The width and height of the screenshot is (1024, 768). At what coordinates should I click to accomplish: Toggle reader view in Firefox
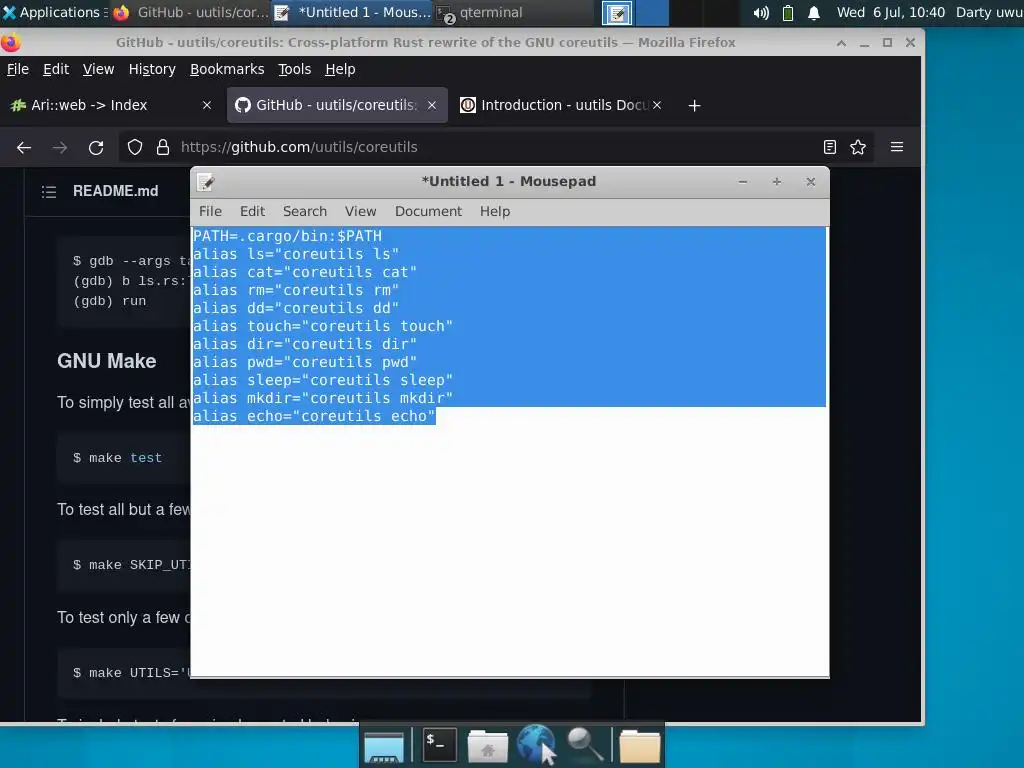[829, 147]
